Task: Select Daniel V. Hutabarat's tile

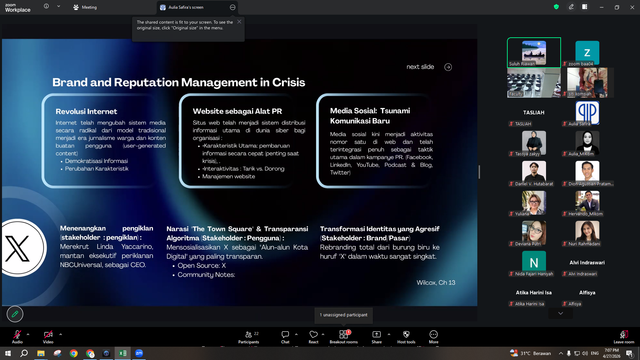Action: coord(534,173)
